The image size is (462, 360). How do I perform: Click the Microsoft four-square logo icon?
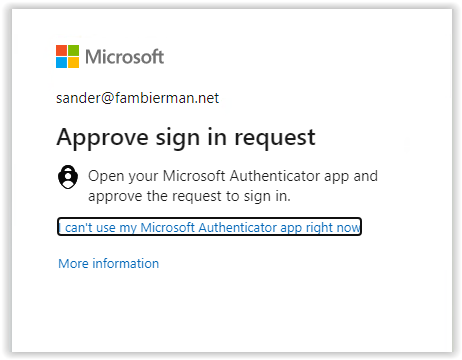(67, 57)
